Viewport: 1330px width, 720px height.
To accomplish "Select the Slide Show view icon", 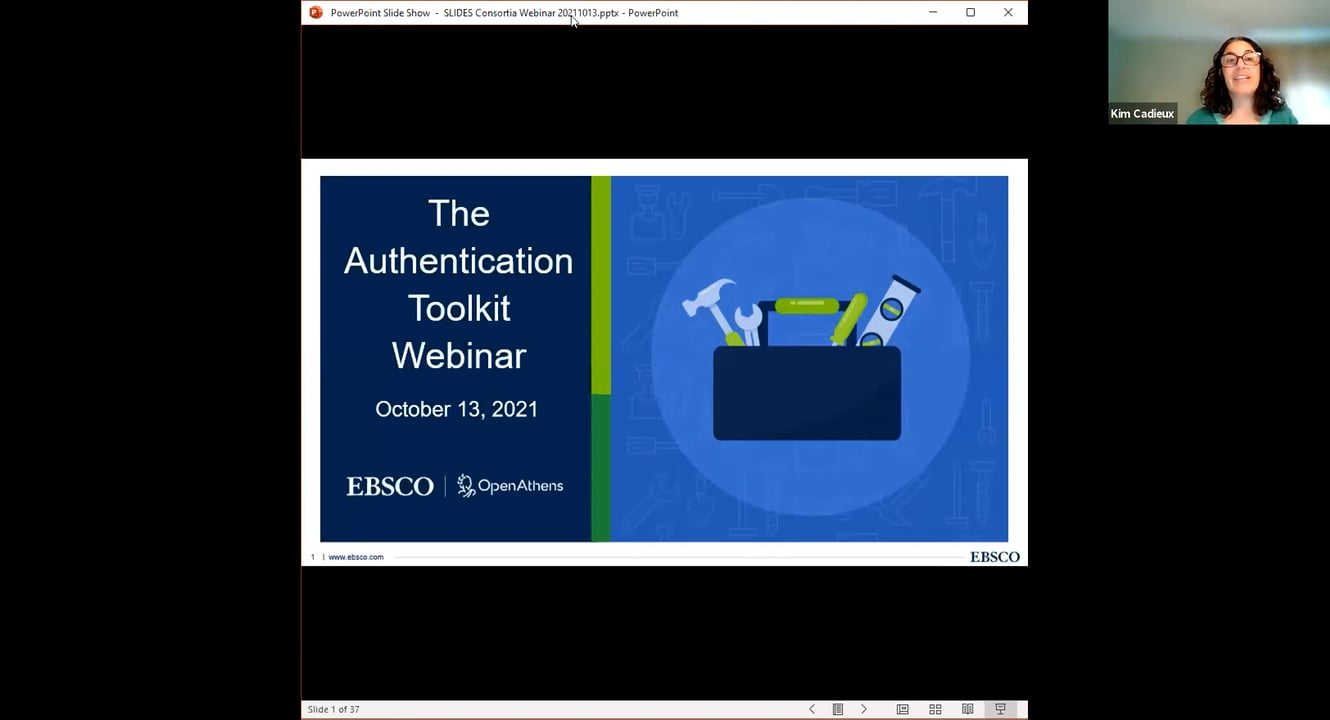I will click(x=1000, y=709).
